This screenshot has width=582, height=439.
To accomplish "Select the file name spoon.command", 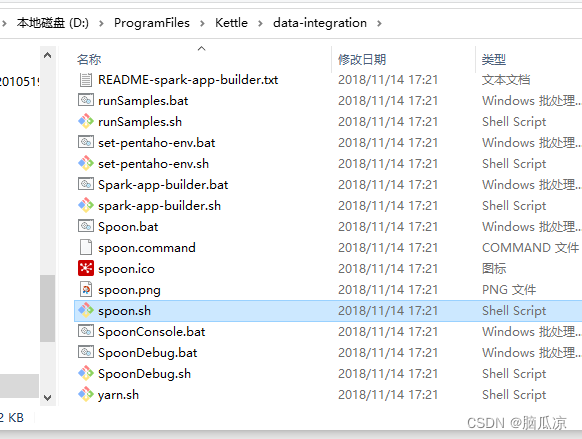I will tap(147, 248).
